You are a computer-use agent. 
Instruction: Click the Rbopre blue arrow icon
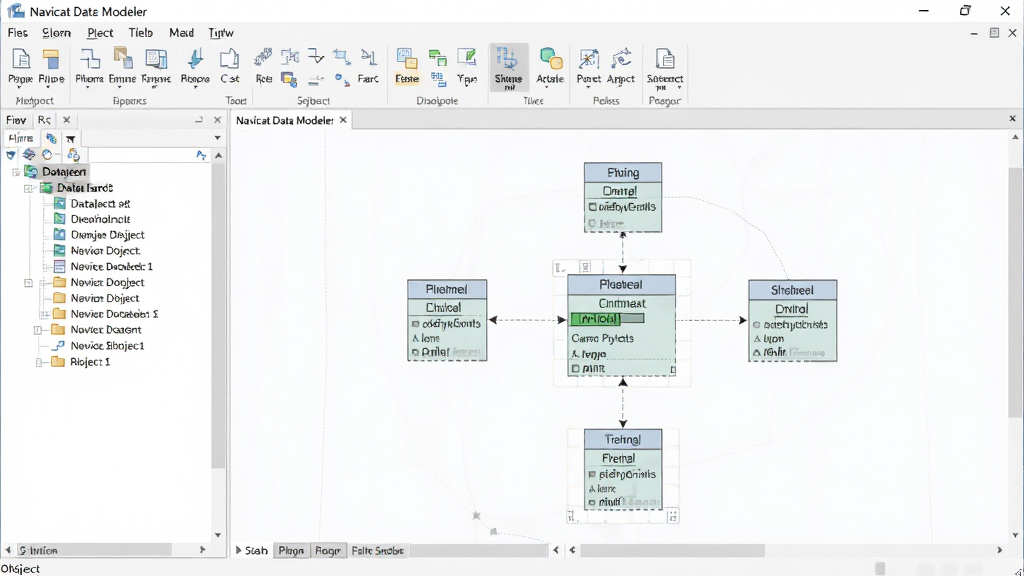195,59
